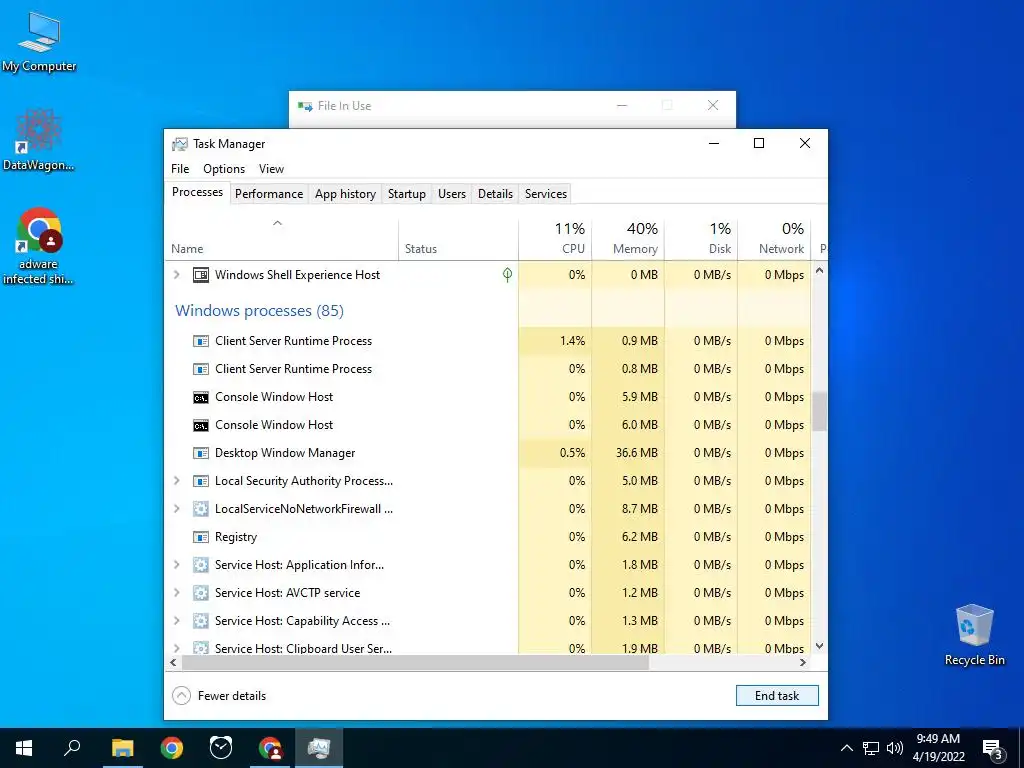The image size is (1024, 768).
Task: Switch to the App history tab
Action: point(345,194)
